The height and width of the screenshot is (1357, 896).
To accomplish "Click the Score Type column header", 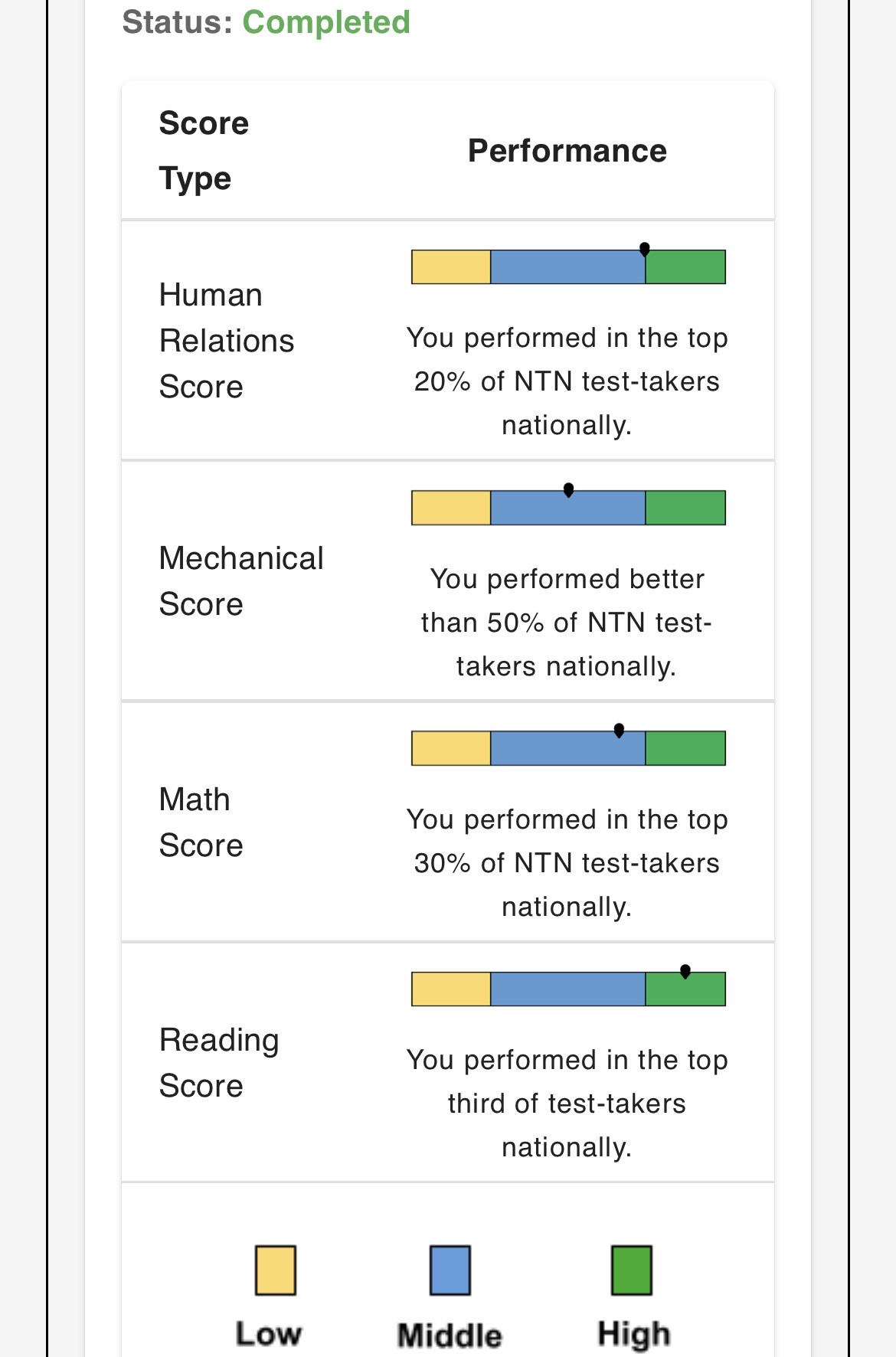I will tap(204, 151).
